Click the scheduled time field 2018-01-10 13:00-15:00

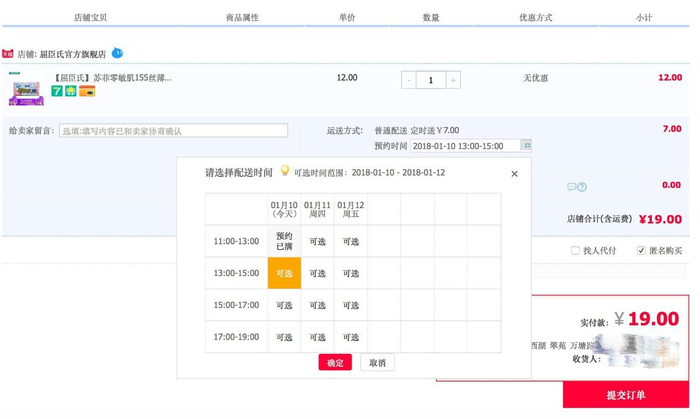pyautogui.click(x=466, y=146)
